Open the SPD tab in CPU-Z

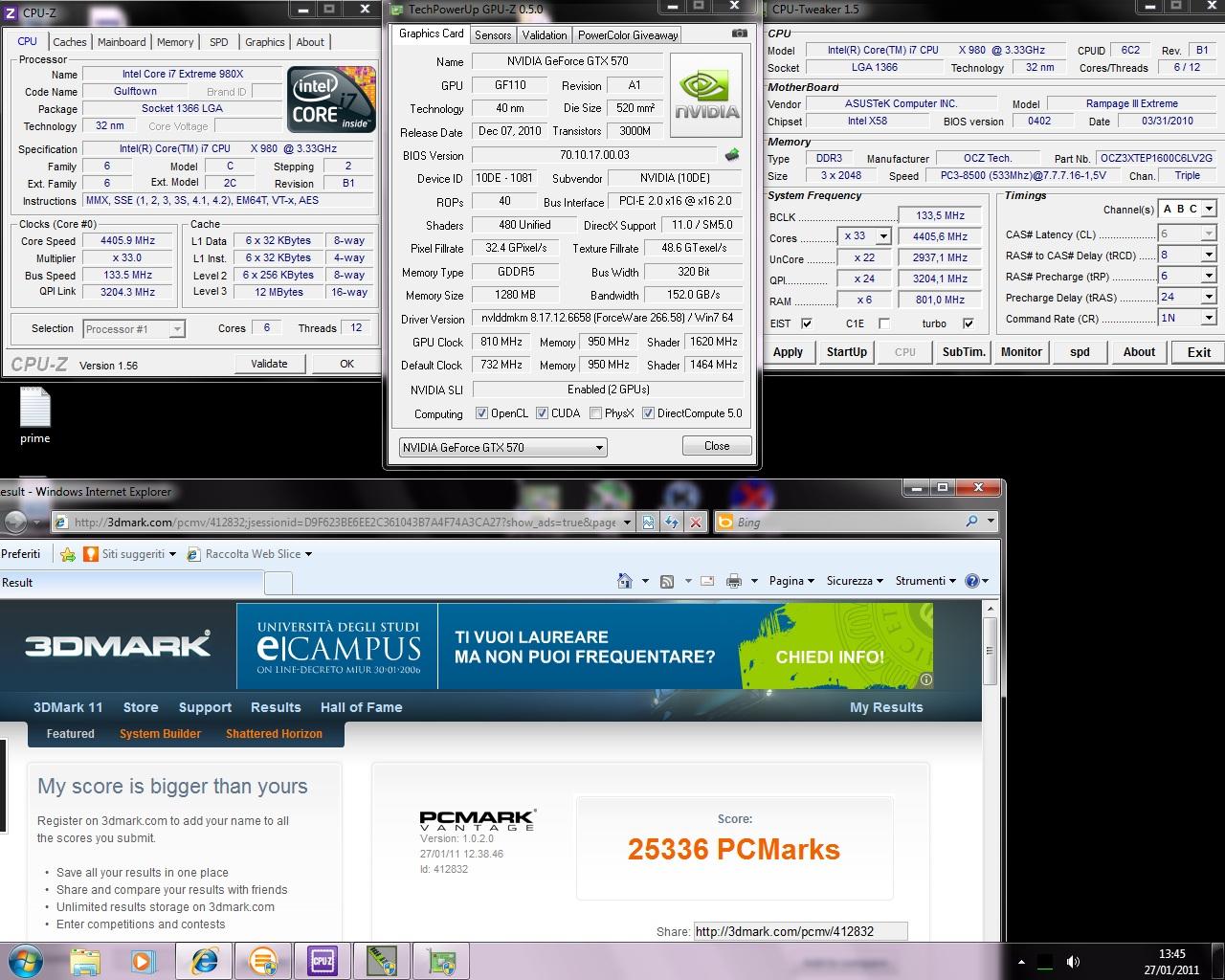coord(219,42)
